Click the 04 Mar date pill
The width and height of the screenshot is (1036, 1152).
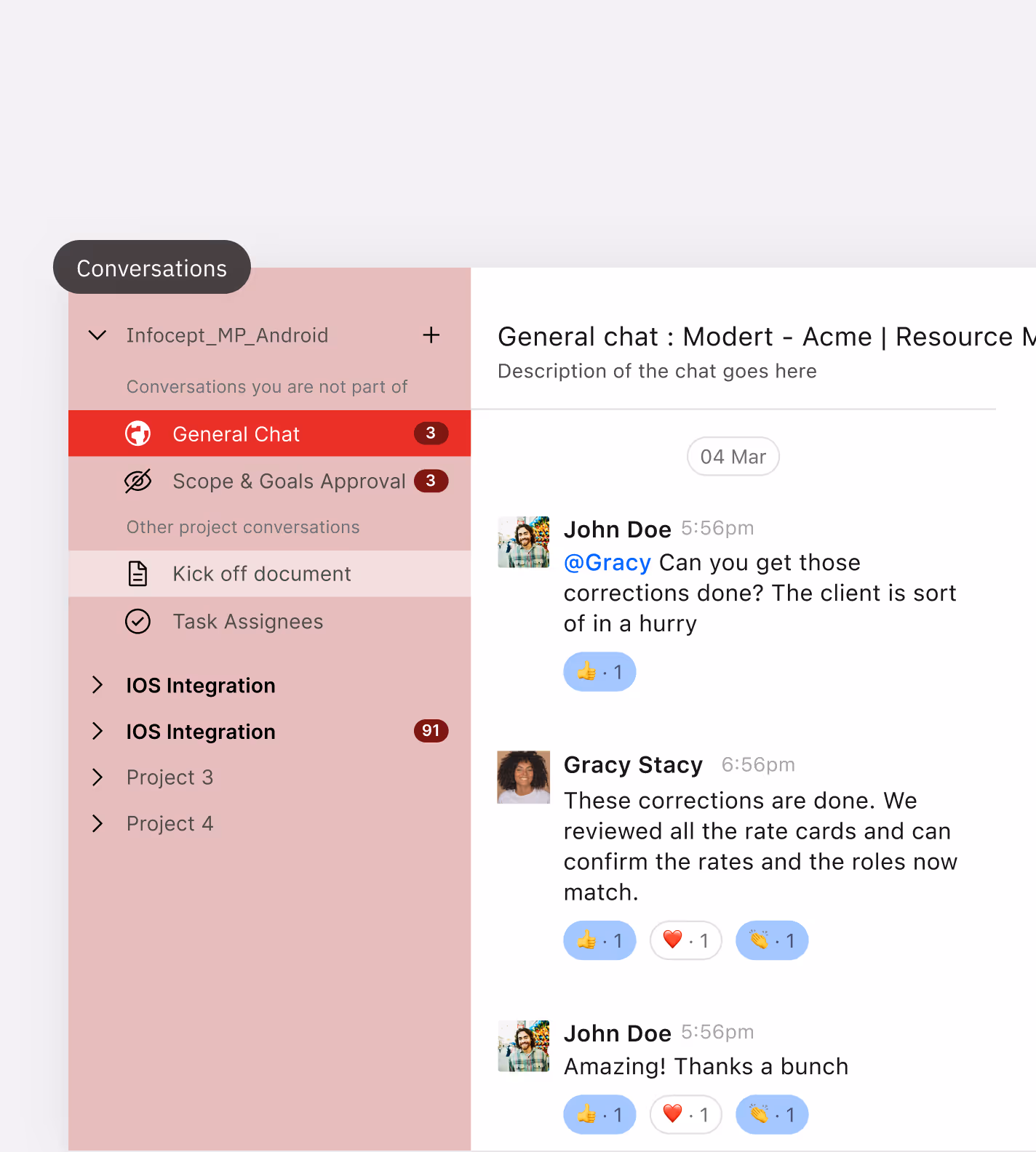click(x=733, y=457)
